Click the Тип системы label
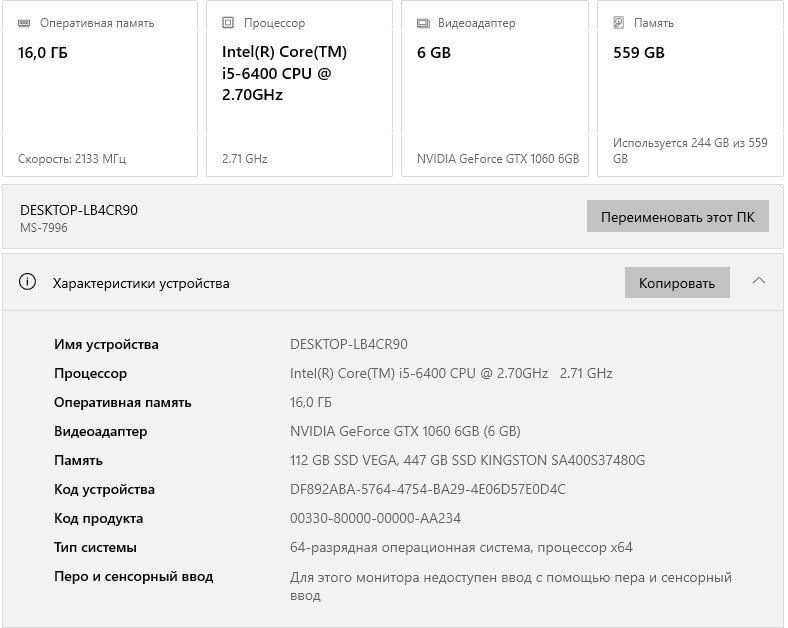The image size is (788, 628). click(95, 548)
